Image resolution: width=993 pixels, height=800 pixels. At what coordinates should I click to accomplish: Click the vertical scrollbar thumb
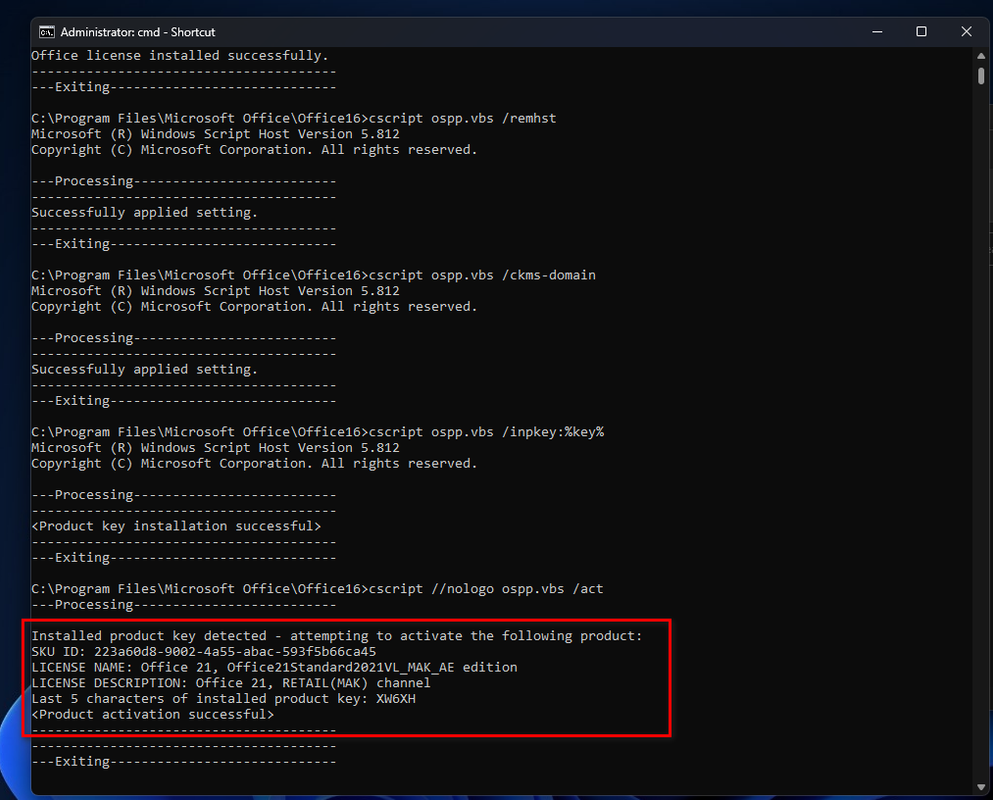[x=981, y=76]
